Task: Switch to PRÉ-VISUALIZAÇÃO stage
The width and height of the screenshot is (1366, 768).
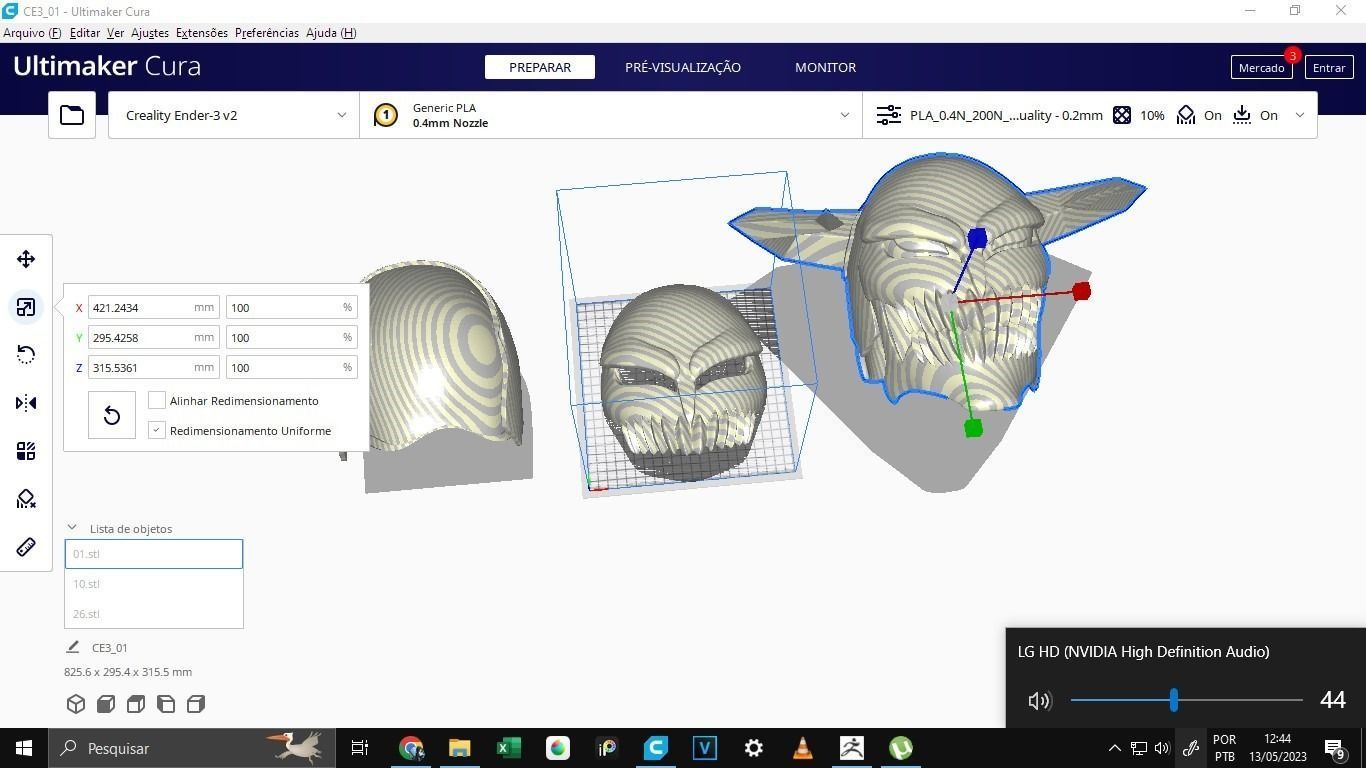Action: (683, 67)
